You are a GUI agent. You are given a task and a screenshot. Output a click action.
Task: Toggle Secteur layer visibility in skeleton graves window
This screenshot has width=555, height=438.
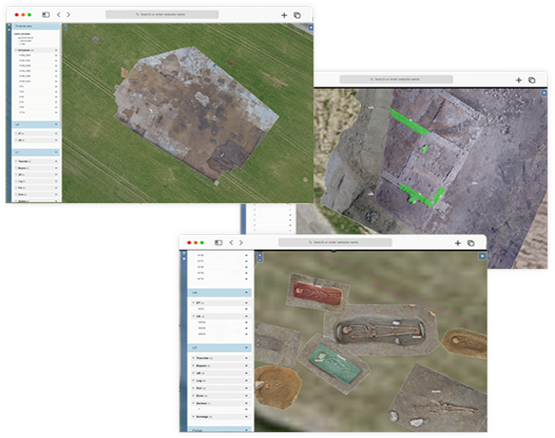click(246, 403)
